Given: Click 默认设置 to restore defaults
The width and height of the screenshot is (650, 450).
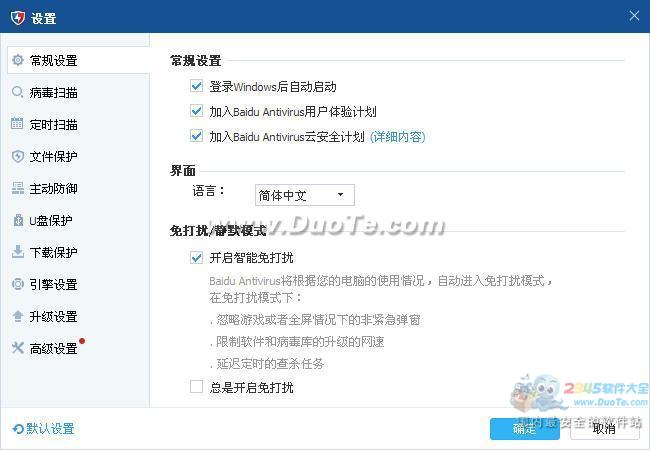Looking at the screenshot, I should coord(50,428).
